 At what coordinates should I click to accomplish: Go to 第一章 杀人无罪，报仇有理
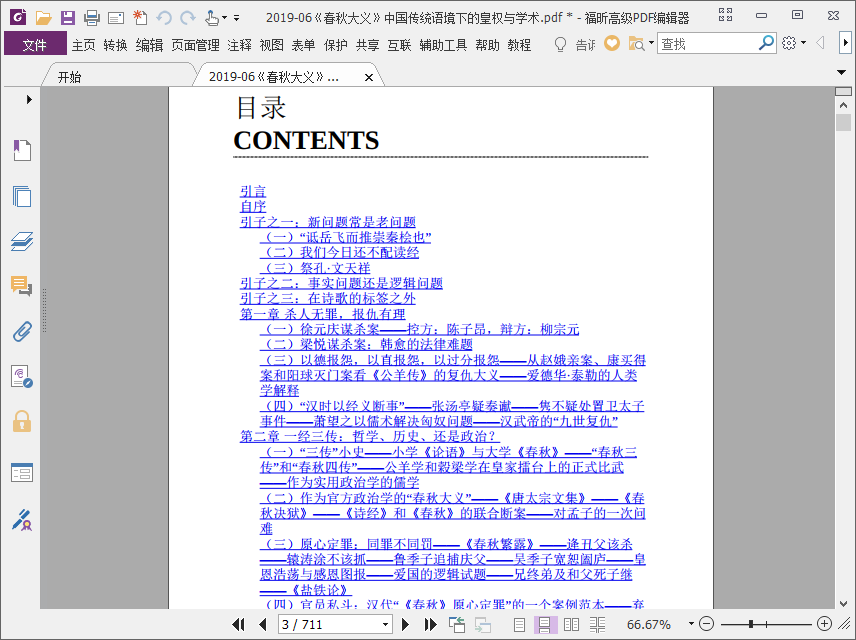tap(323, 314)
